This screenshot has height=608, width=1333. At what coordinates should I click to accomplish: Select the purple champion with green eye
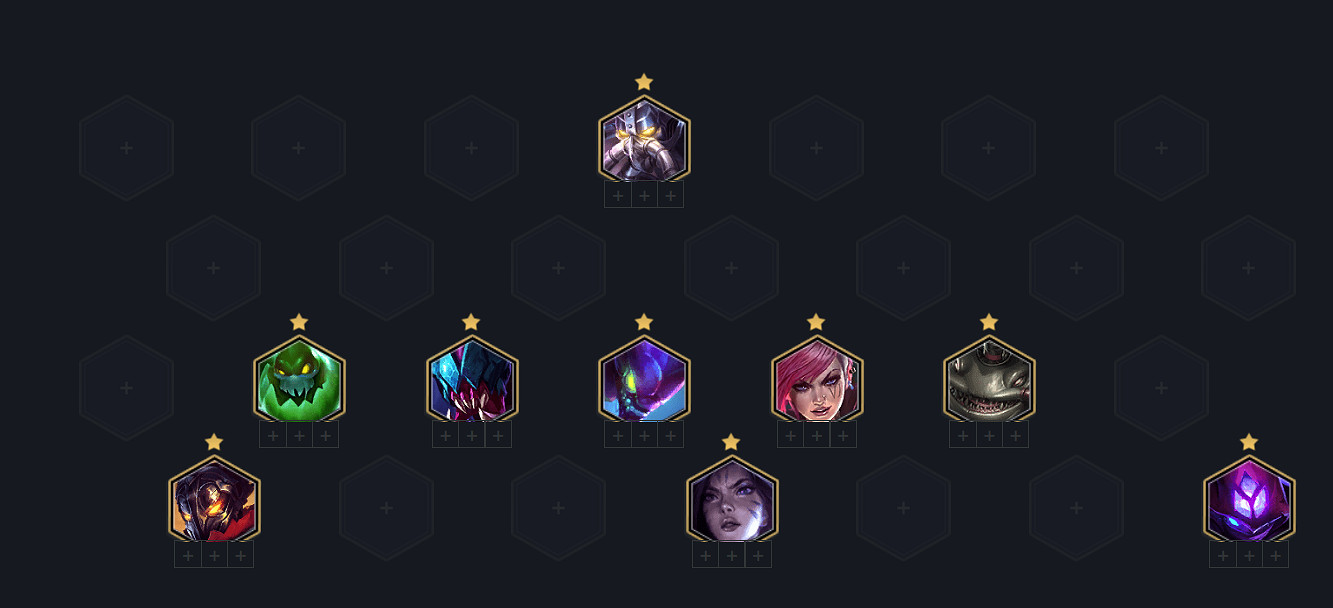coord(644,380)
